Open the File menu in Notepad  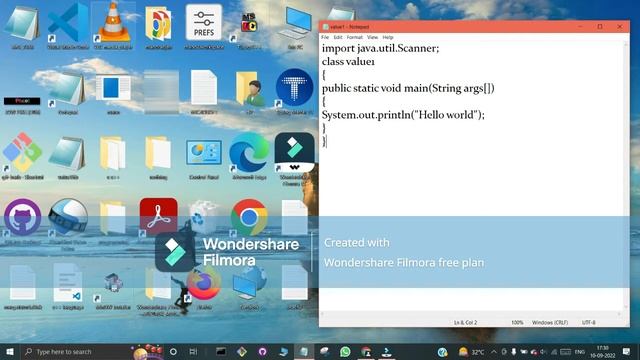coord(325,37)
